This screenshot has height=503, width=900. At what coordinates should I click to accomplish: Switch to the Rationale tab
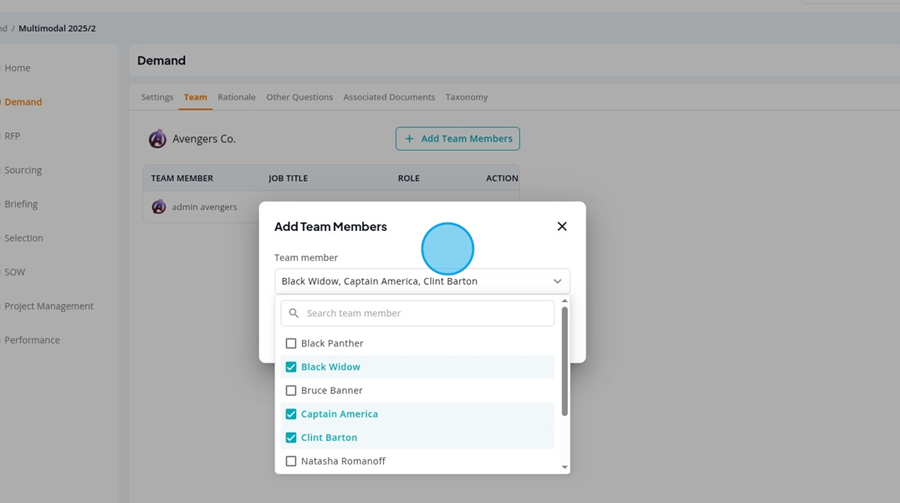coord(236,97)
